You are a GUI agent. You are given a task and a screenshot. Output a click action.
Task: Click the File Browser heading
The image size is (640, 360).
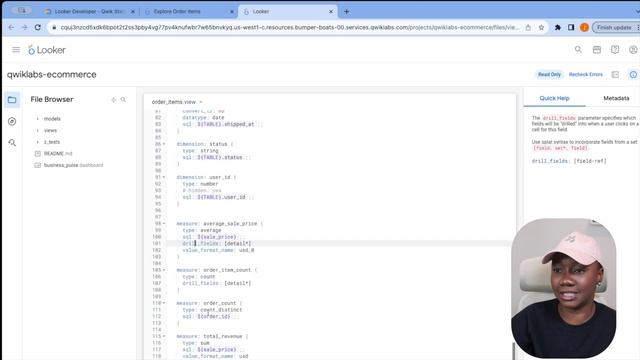[52, 100]
